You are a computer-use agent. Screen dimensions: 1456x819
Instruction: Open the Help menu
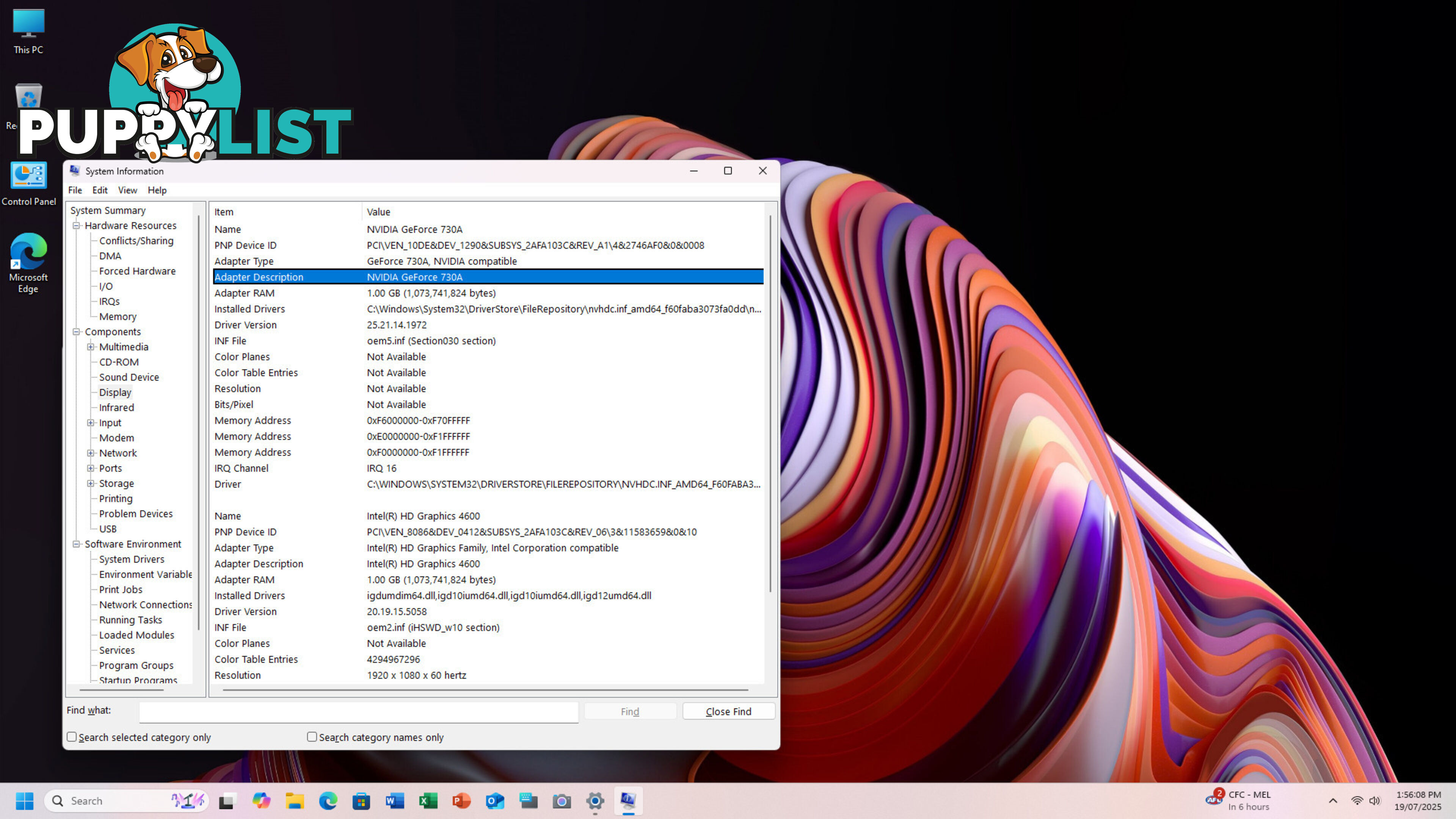[157, 190]
